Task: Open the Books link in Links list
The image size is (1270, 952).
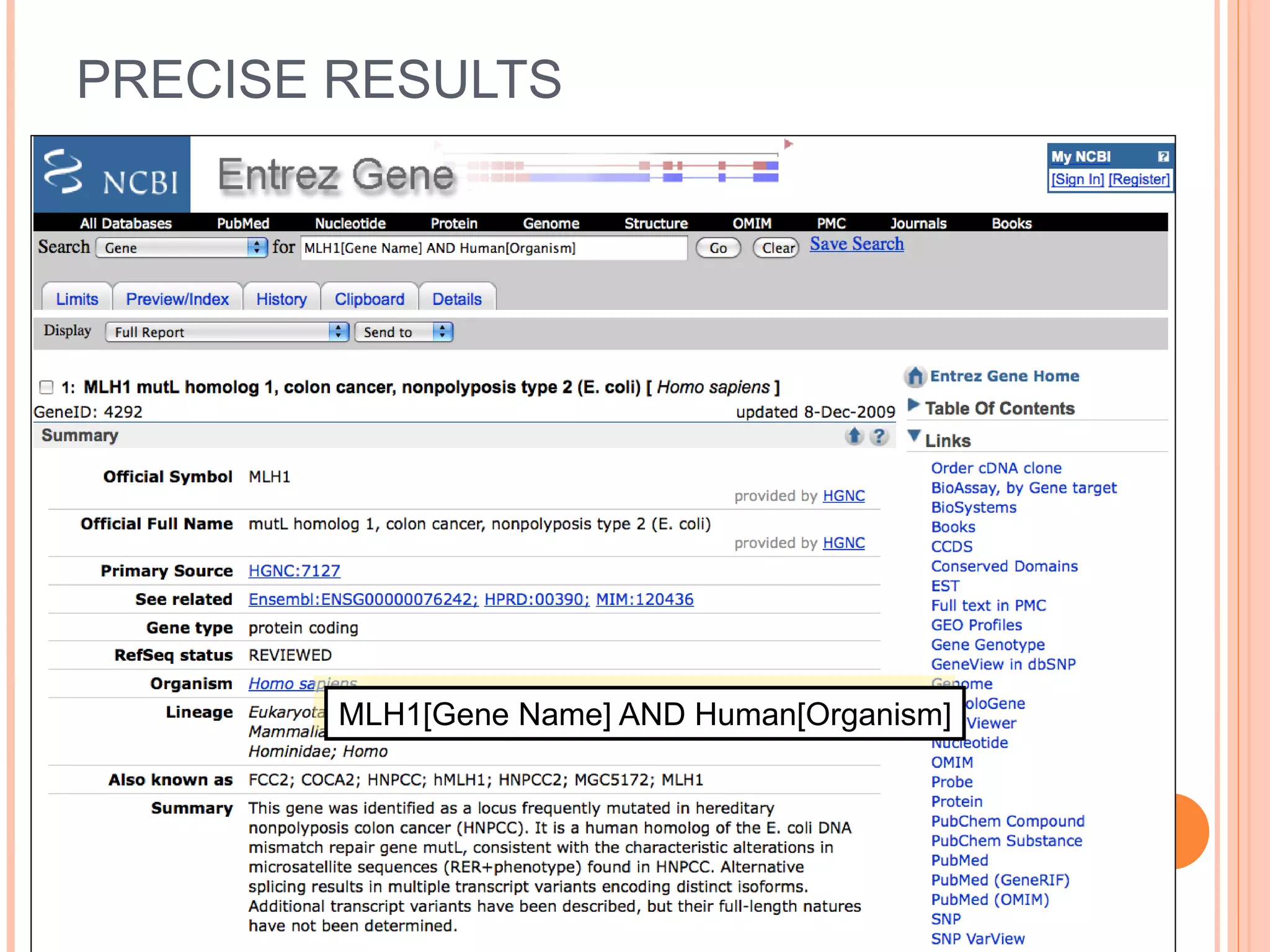Action: coord(954,527)
